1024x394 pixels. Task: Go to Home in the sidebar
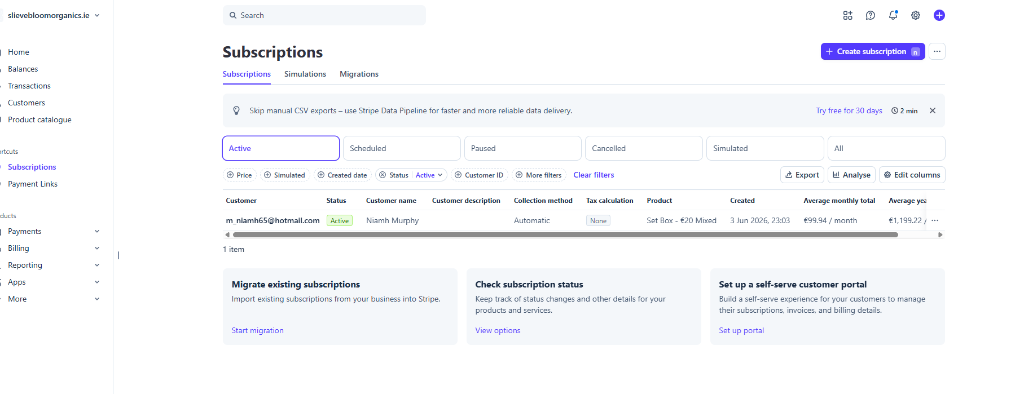pos(18,52)
